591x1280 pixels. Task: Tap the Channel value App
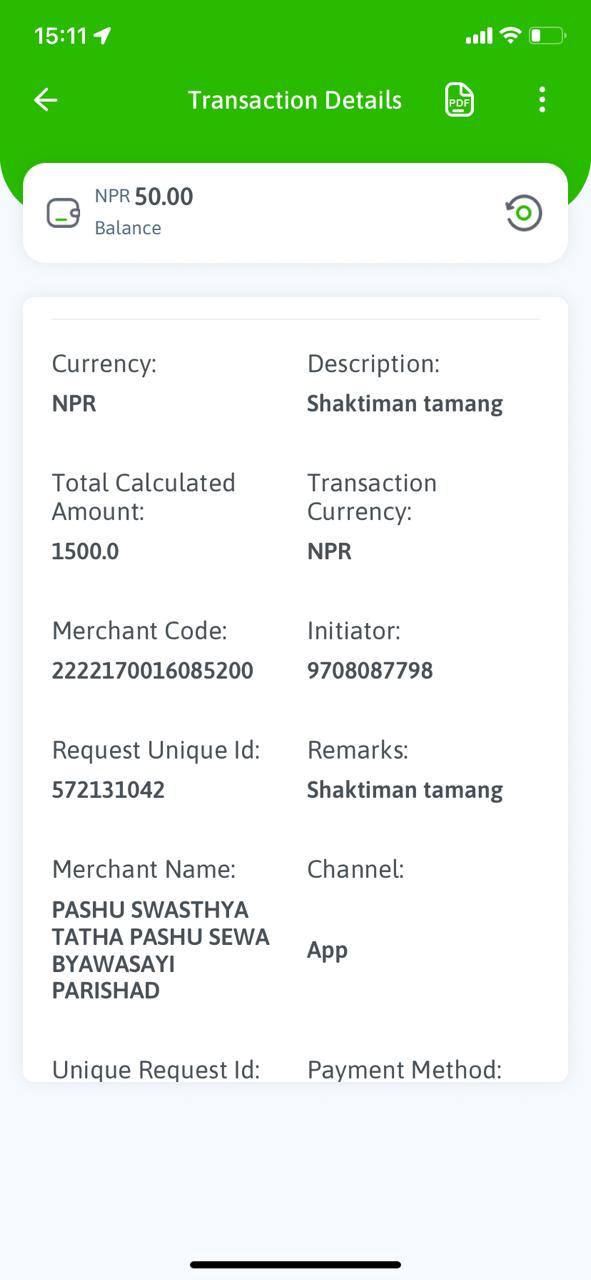(x=327, y=951)
